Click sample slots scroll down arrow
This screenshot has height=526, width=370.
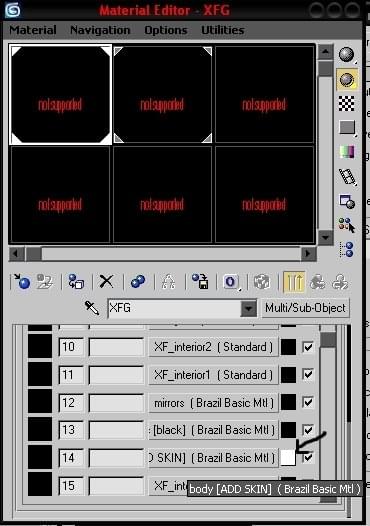[325, 238]
